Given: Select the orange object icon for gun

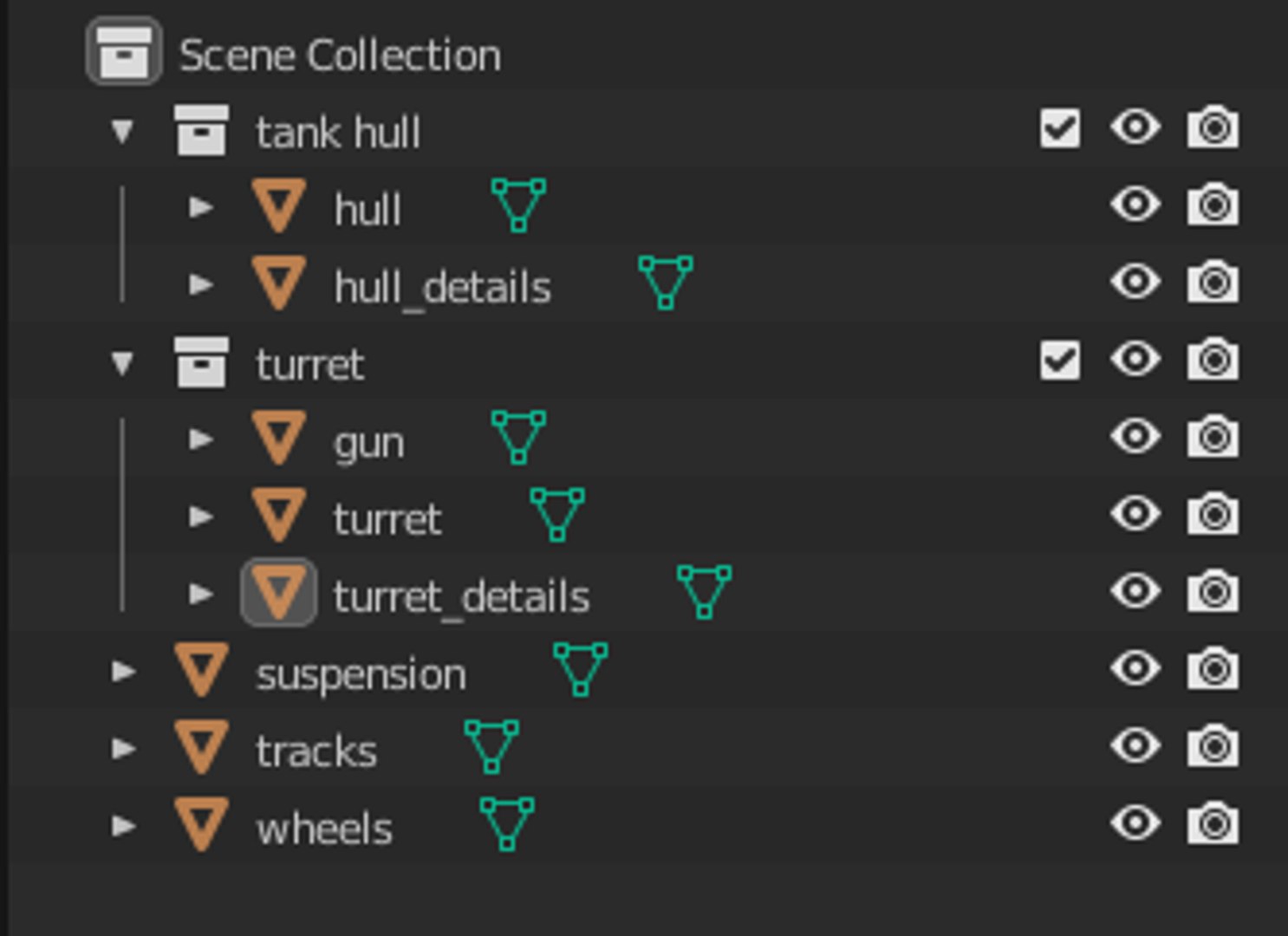Looking at the screenshot, I should 279,438.
